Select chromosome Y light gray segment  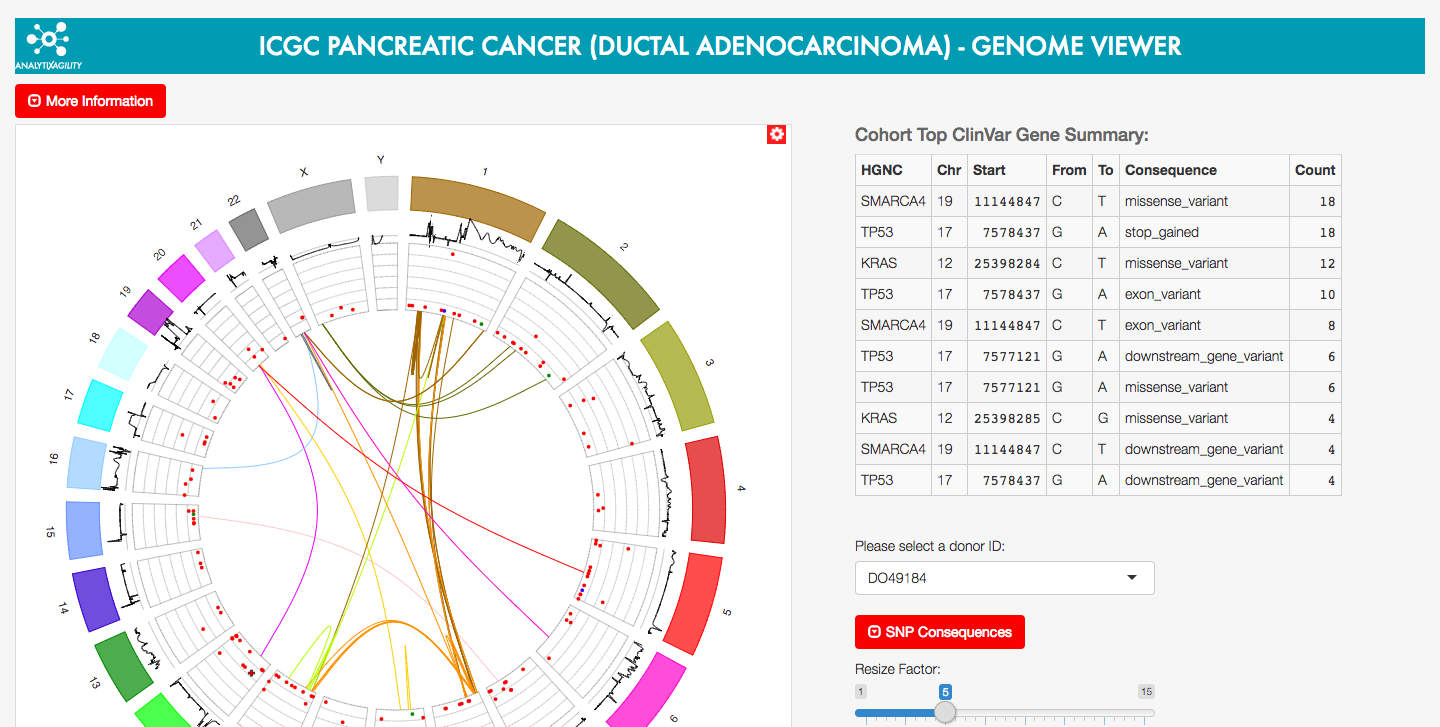click(x=381, y=193)
